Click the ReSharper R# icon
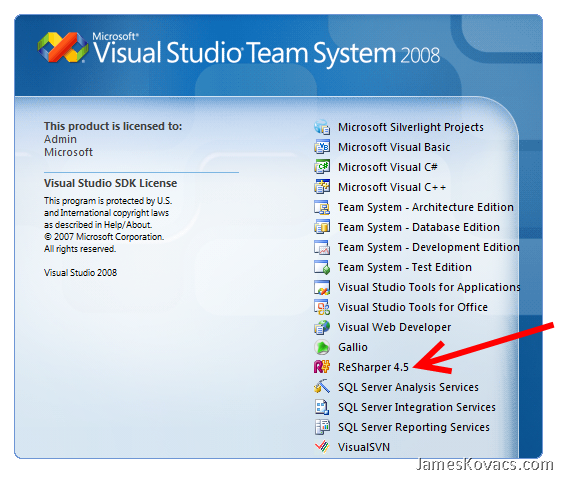Viewport: 561px width, 477px height. click(322, 367)
